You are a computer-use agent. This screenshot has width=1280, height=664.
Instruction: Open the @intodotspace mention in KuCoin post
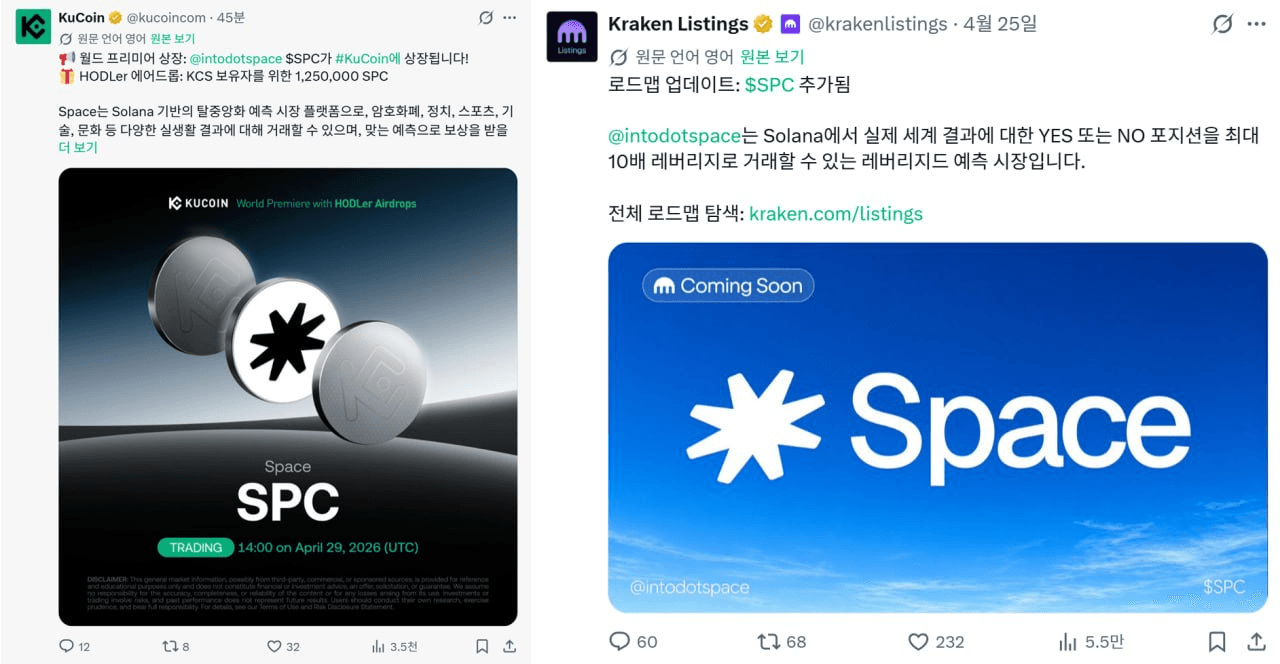pos(235,59)
